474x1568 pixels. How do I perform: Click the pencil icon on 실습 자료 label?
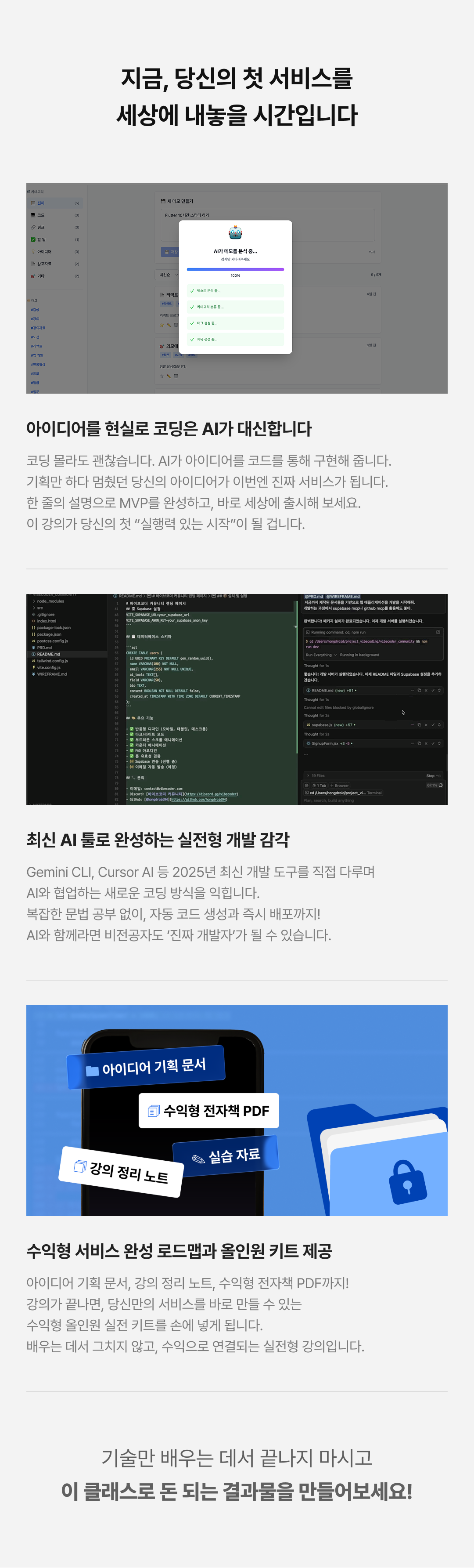pyautogui.click(x=198, y=1159)
